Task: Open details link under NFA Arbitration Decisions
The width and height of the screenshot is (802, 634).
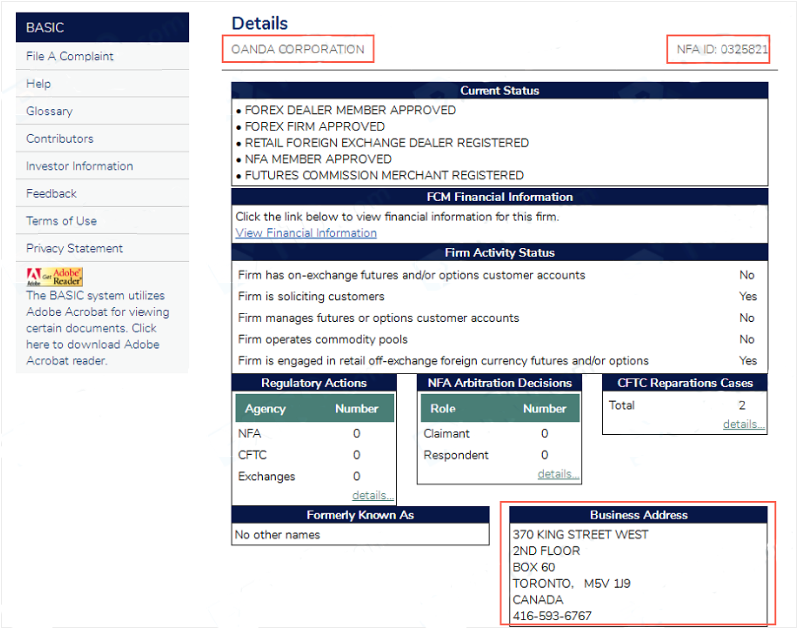Action: (x=559, y=474)
